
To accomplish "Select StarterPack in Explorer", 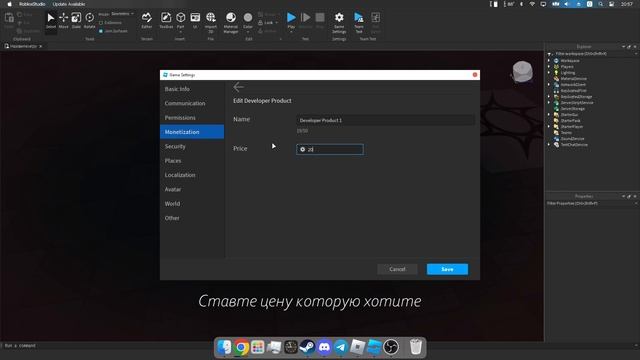I will [x=570, y=121].
